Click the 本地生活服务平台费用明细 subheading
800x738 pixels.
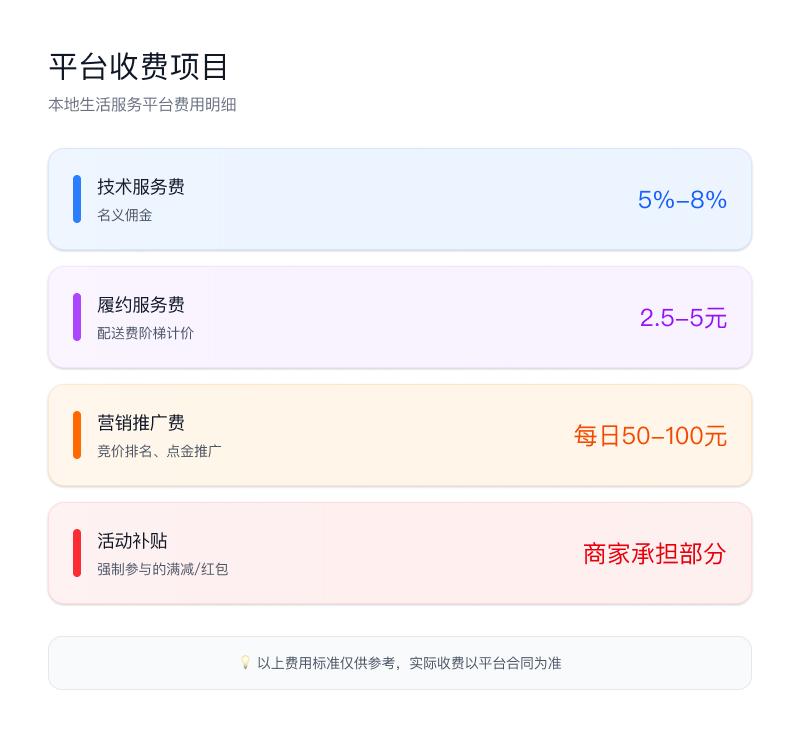click(x=142, y=104)
